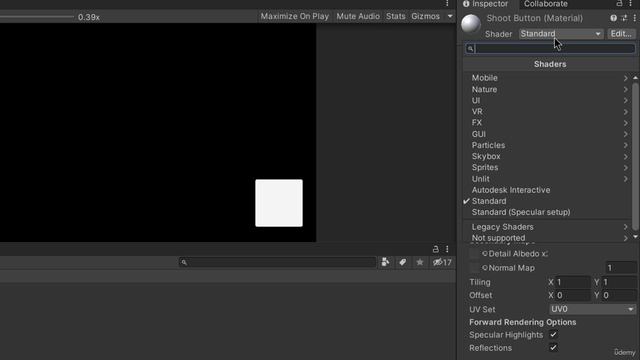Click the Edit... shader button
The height and width of the screenshot is (360, 640).
pos(621,34)
